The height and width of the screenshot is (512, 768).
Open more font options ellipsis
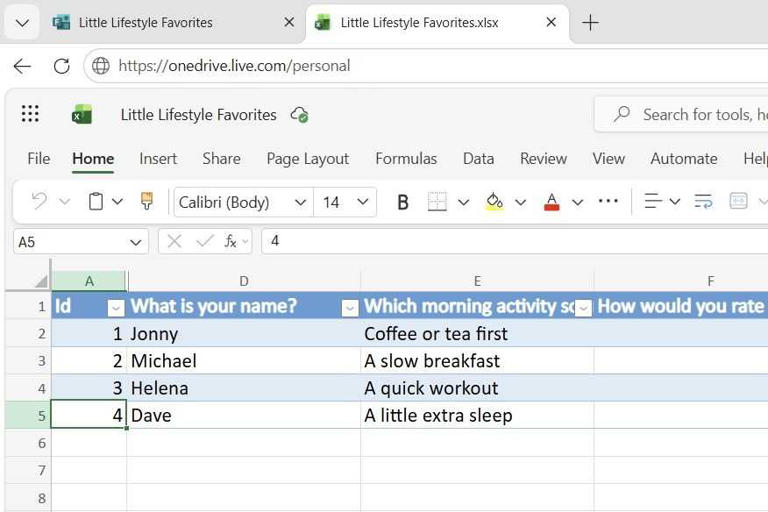click(608, 201)
